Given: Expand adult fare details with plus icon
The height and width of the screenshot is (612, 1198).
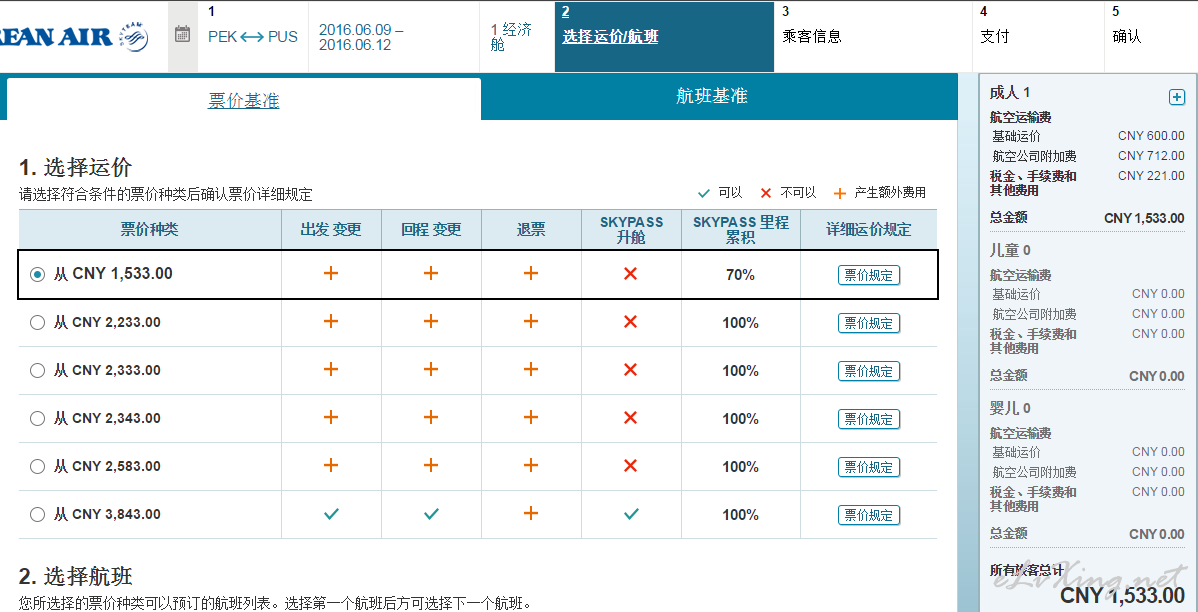Looking at the screenshot, I should pyautogui.click(x=1177, y=96).
